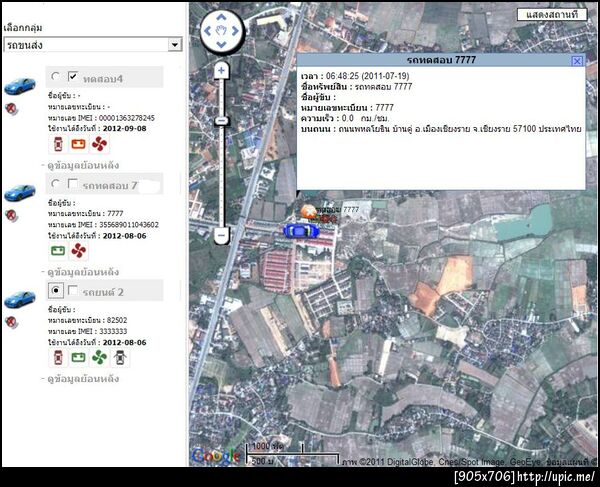The image size is (600, 487).
Task: Click the expiry date 2012-09-08
Action: point(125,129)
